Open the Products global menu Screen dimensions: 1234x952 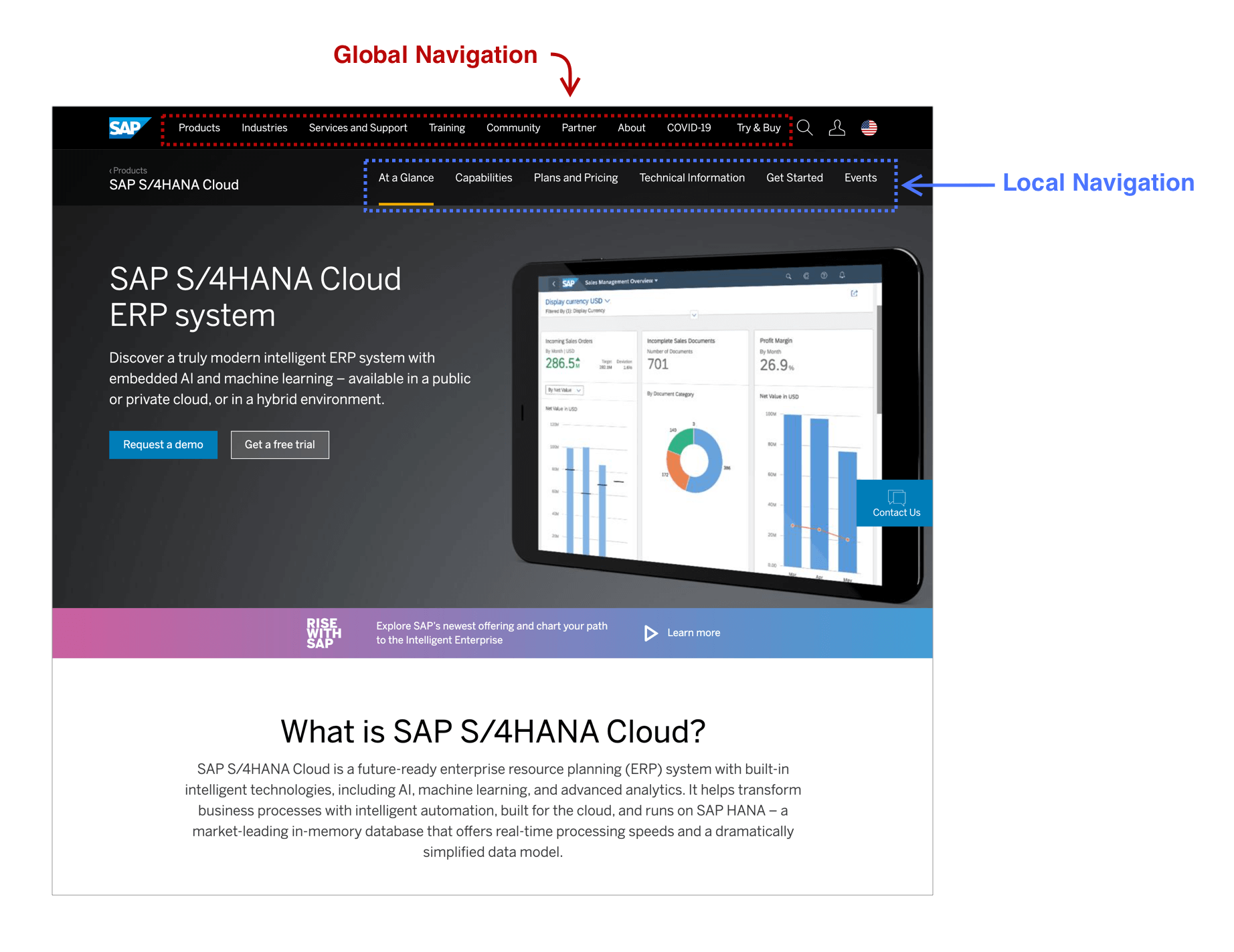click(199, 128)
